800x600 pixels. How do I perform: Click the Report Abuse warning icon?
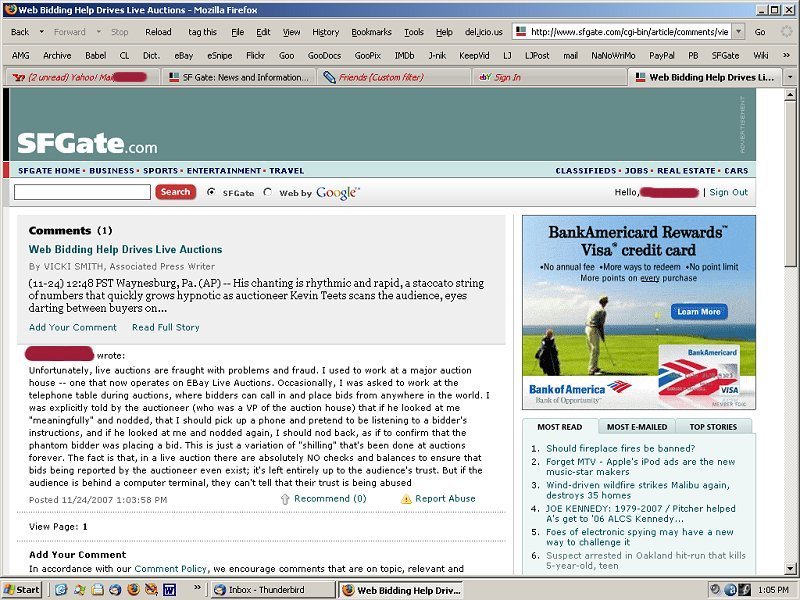[406, 499]
